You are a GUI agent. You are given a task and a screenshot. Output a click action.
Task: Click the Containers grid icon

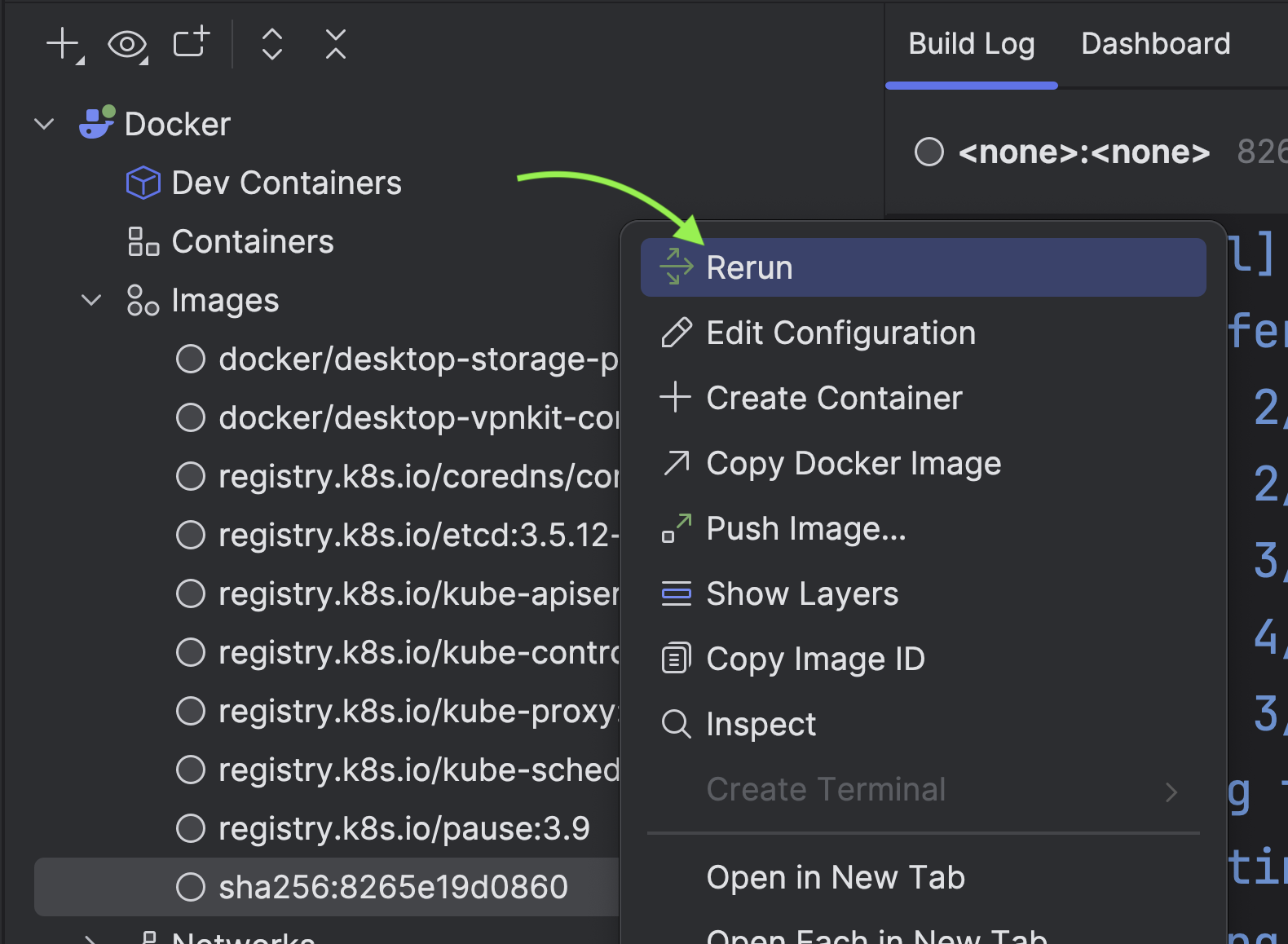pyautogui.click(x=143, y=241)
